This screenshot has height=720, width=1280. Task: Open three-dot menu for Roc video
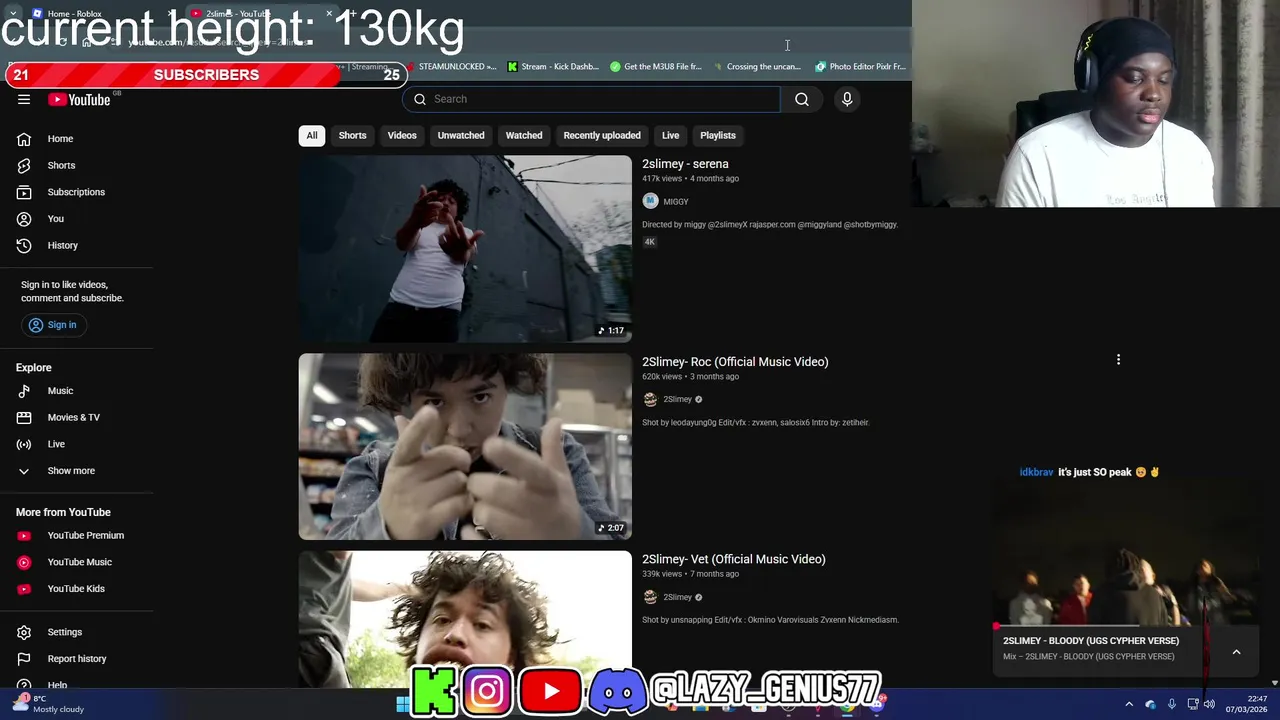[1118, 360]
